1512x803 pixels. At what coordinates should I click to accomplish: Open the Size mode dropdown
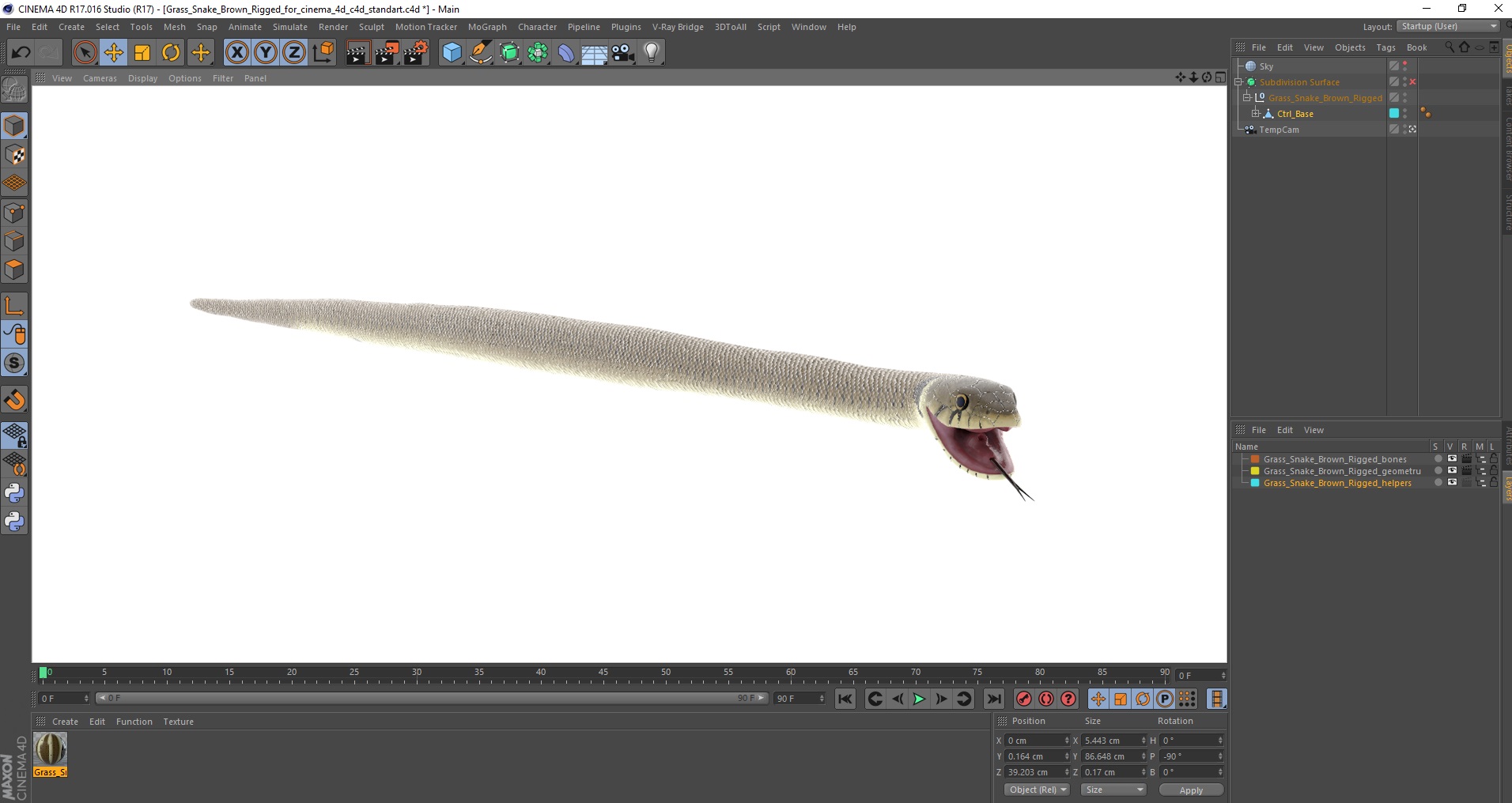1113,790
